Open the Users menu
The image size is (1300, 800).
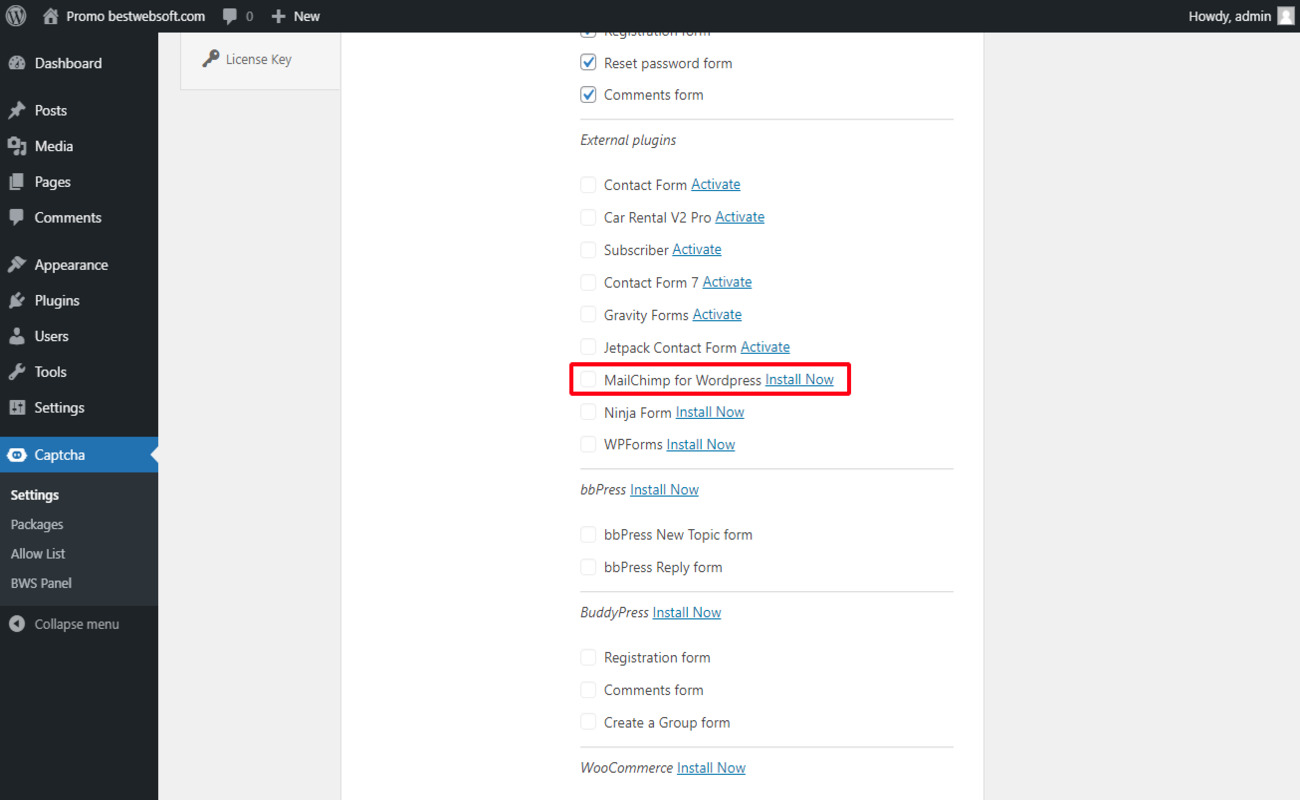[x=79, y=336]
